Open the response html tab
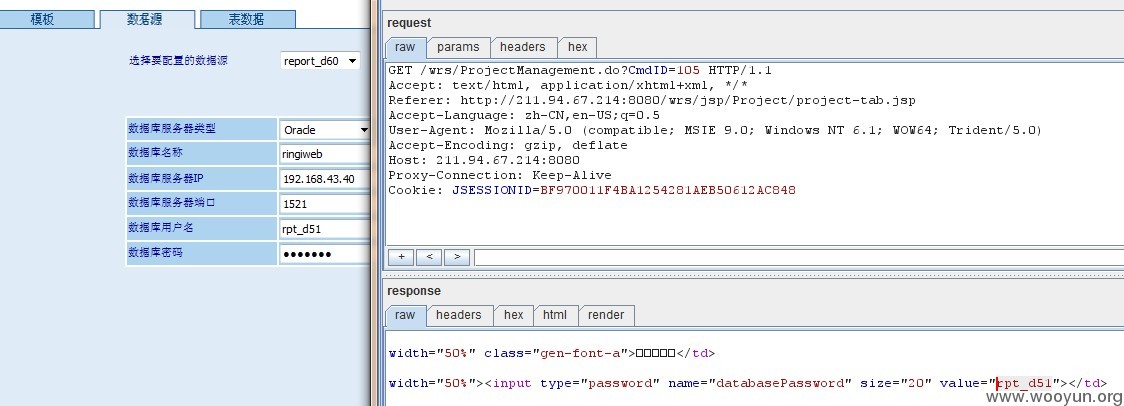1124x406 pixels. [x=555, y=316]
